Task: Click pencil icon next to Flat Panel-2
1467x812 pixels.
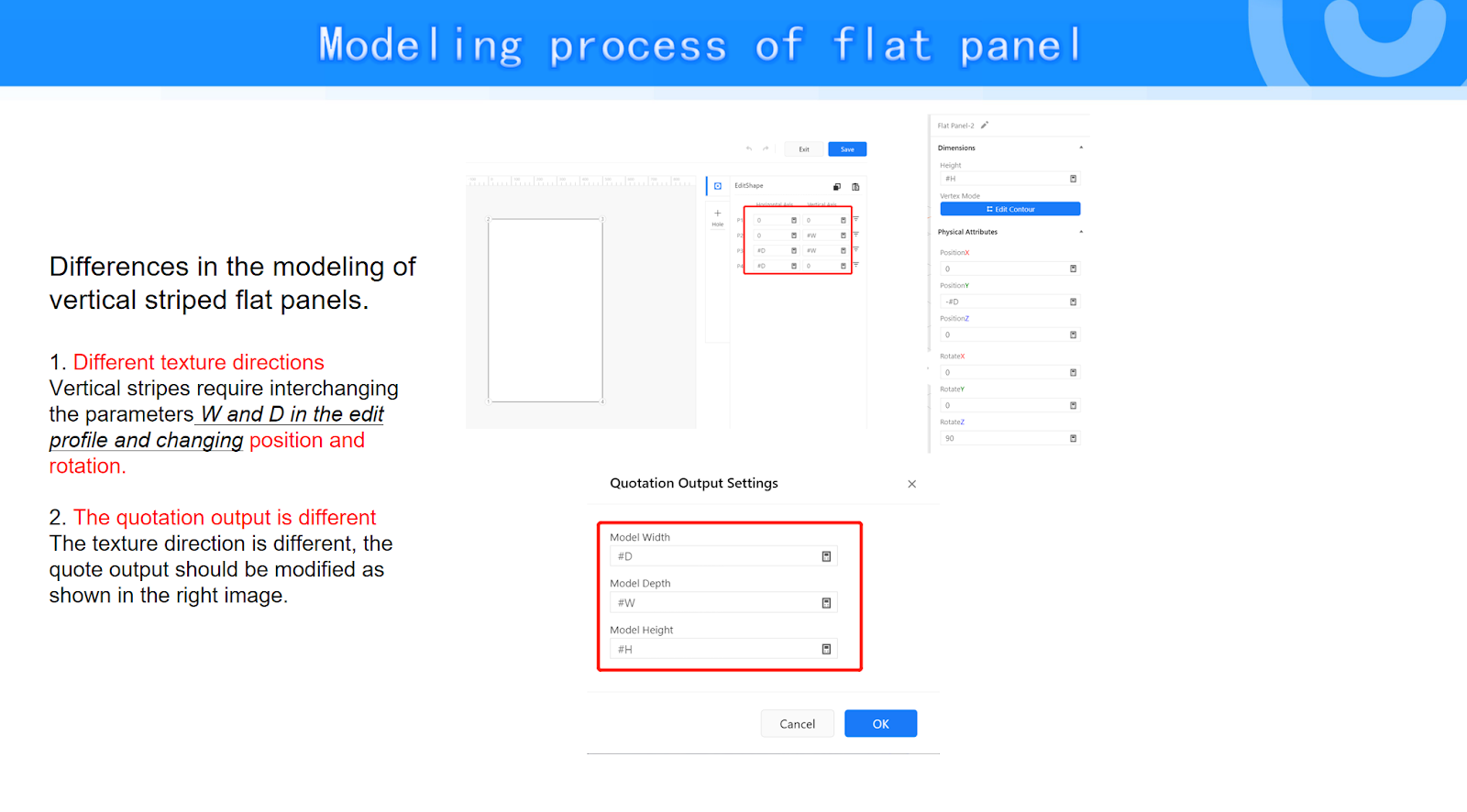Action: (985, 126)
